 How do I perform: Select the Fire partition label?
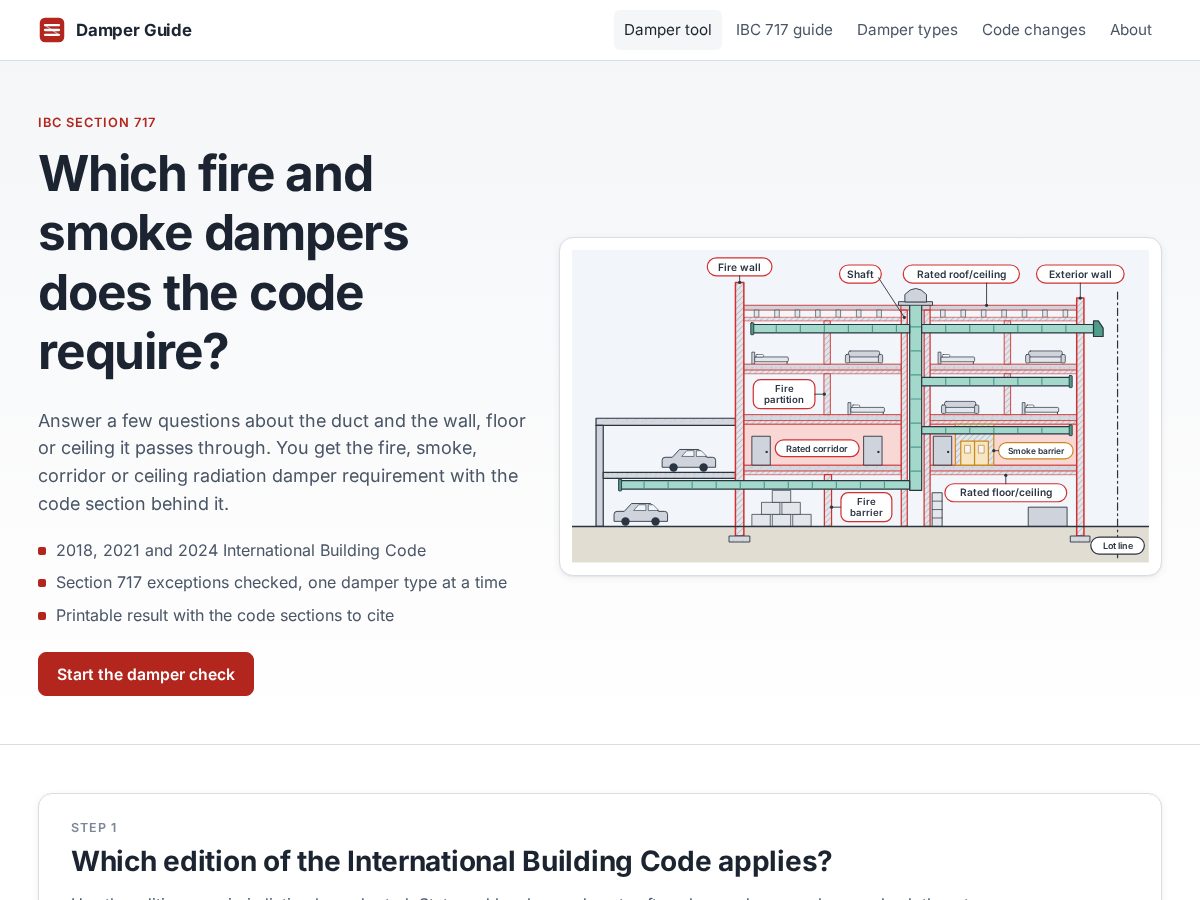[784, 394]
